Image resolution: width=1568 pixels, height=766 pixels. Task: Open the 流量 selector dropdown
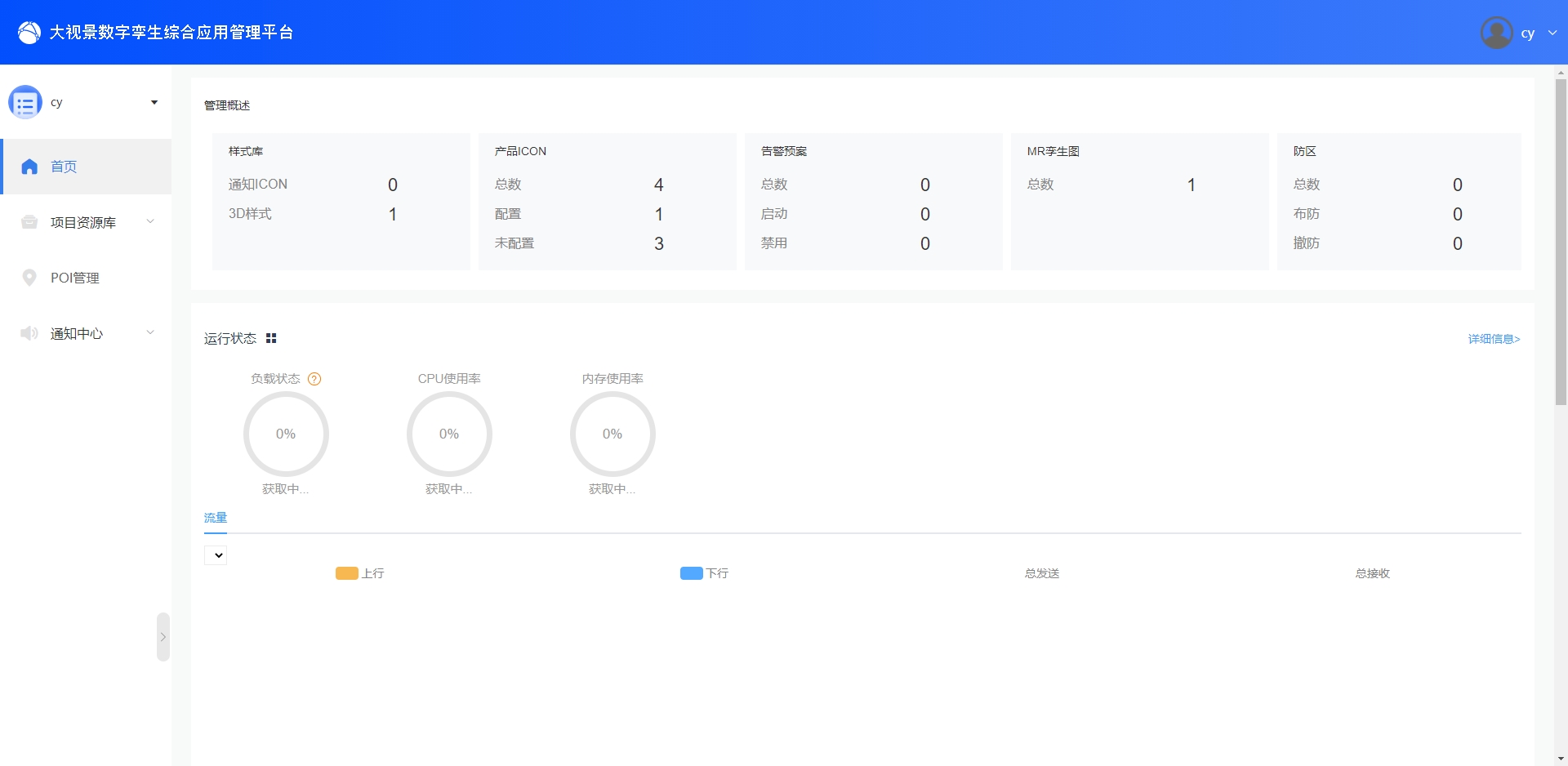point(216,555)
